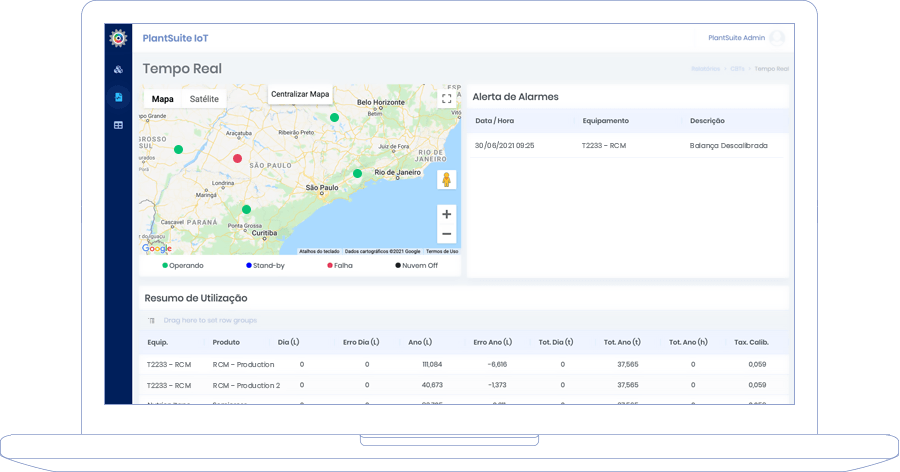
Task: Switch map to Mapa view
Action: pyautogui.click(x=162, y=99)
